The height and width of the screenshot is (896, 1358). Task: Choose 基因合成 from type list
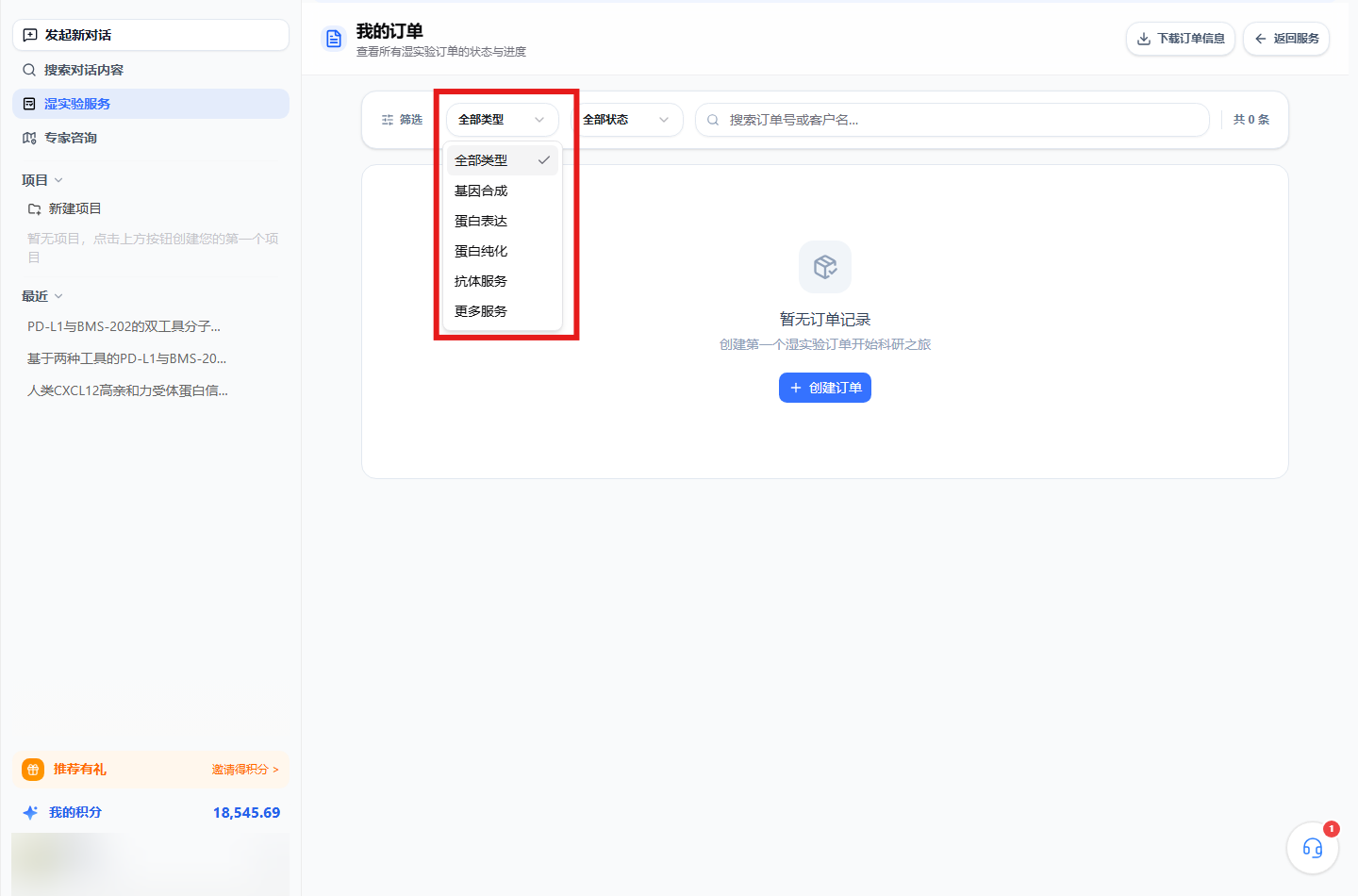503,191
